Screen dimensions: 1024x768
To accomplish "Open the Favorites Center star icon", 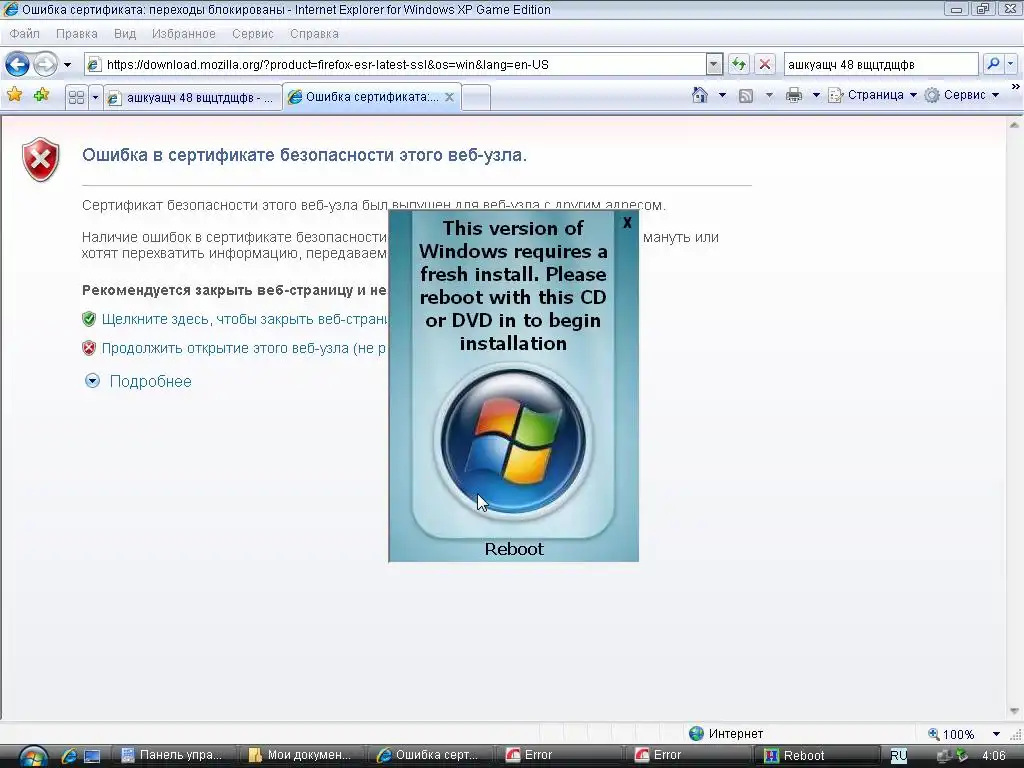I will pos(14,95).
